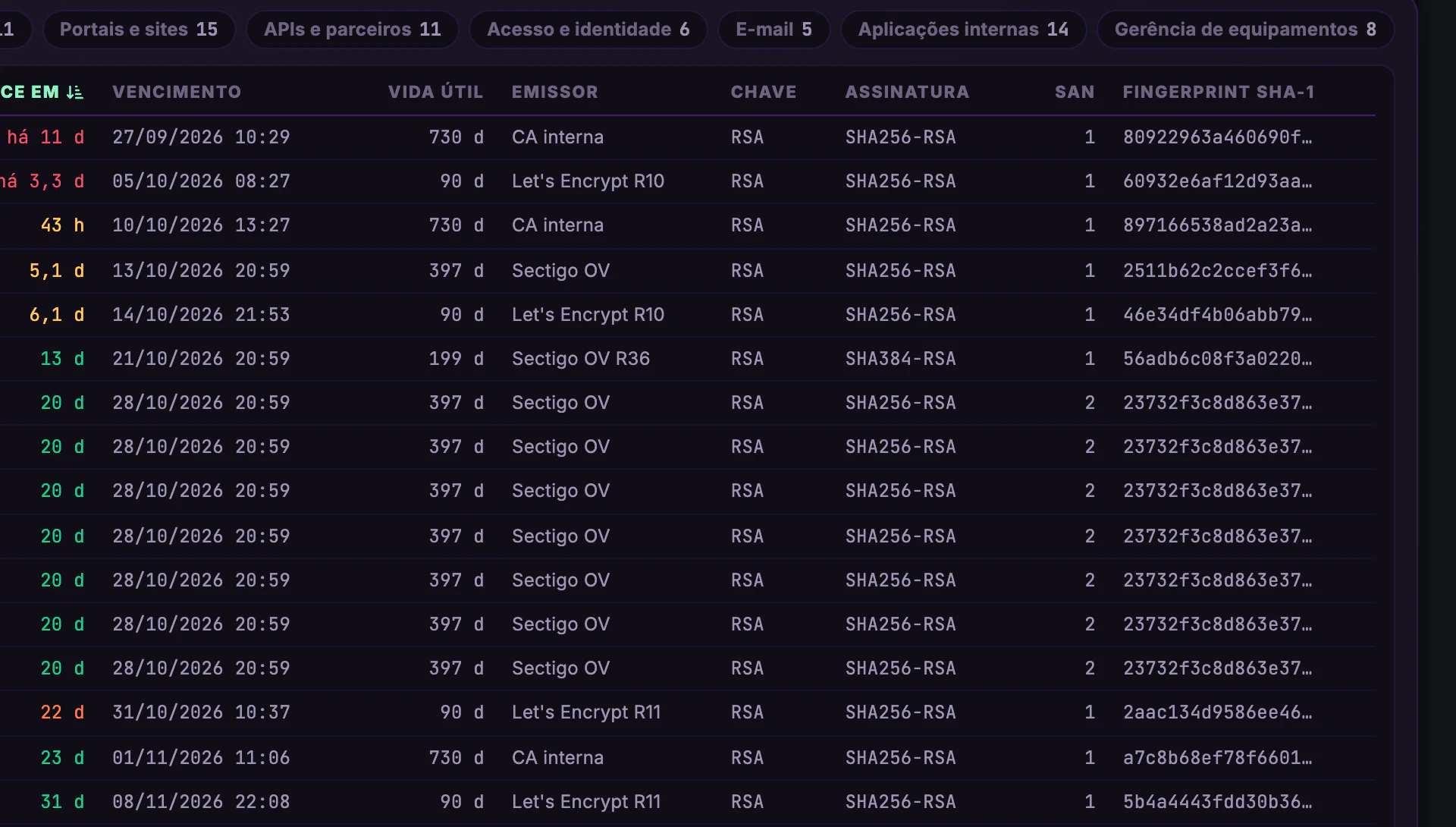Screen dimensions: 1456x827
Task: Sort by FINGERPRINT SHA-1 column header
Action: (1219, 93)
